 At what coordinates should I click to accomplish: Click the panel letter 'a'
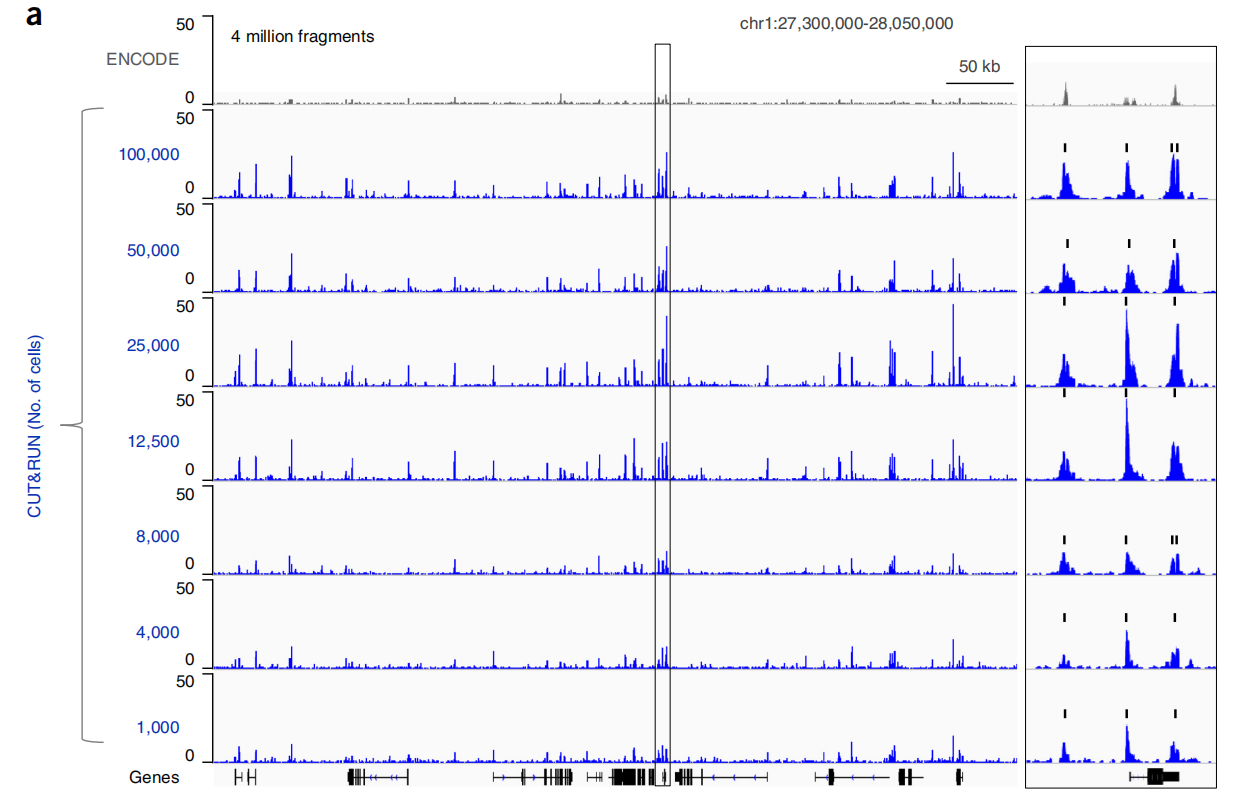(x=35, y=17)
